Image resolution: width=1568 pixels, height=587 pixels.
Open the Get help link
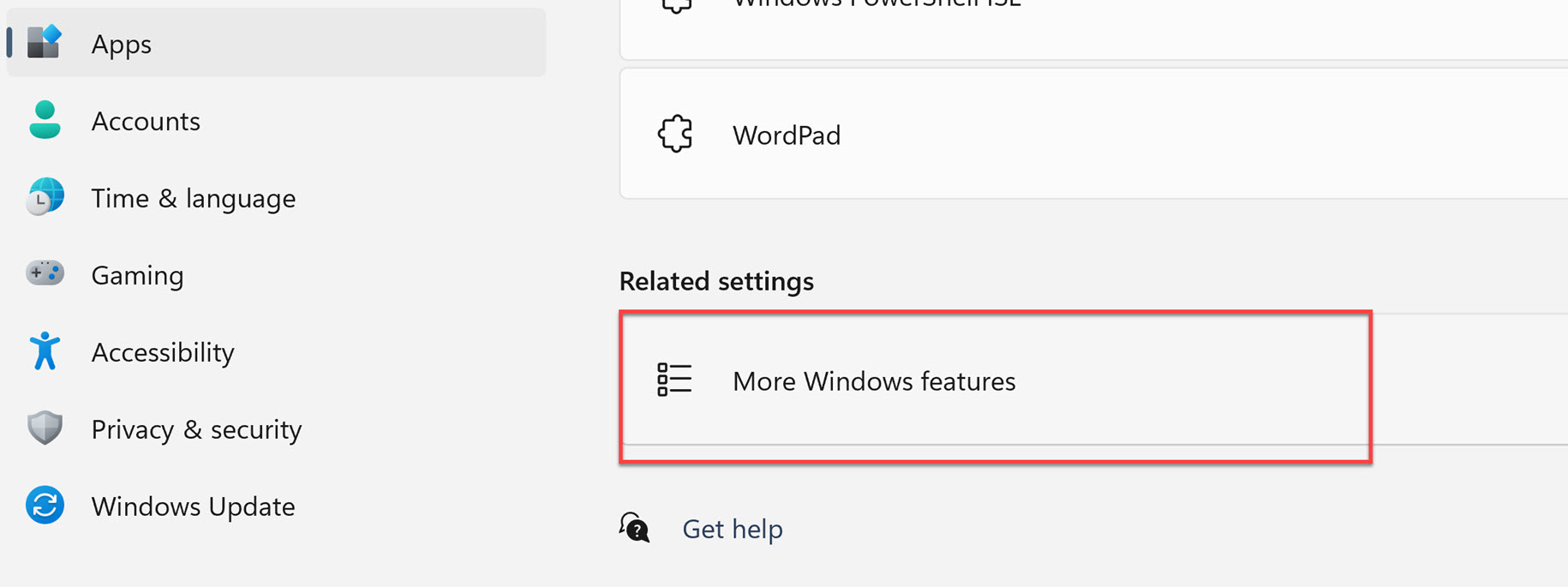732,529
